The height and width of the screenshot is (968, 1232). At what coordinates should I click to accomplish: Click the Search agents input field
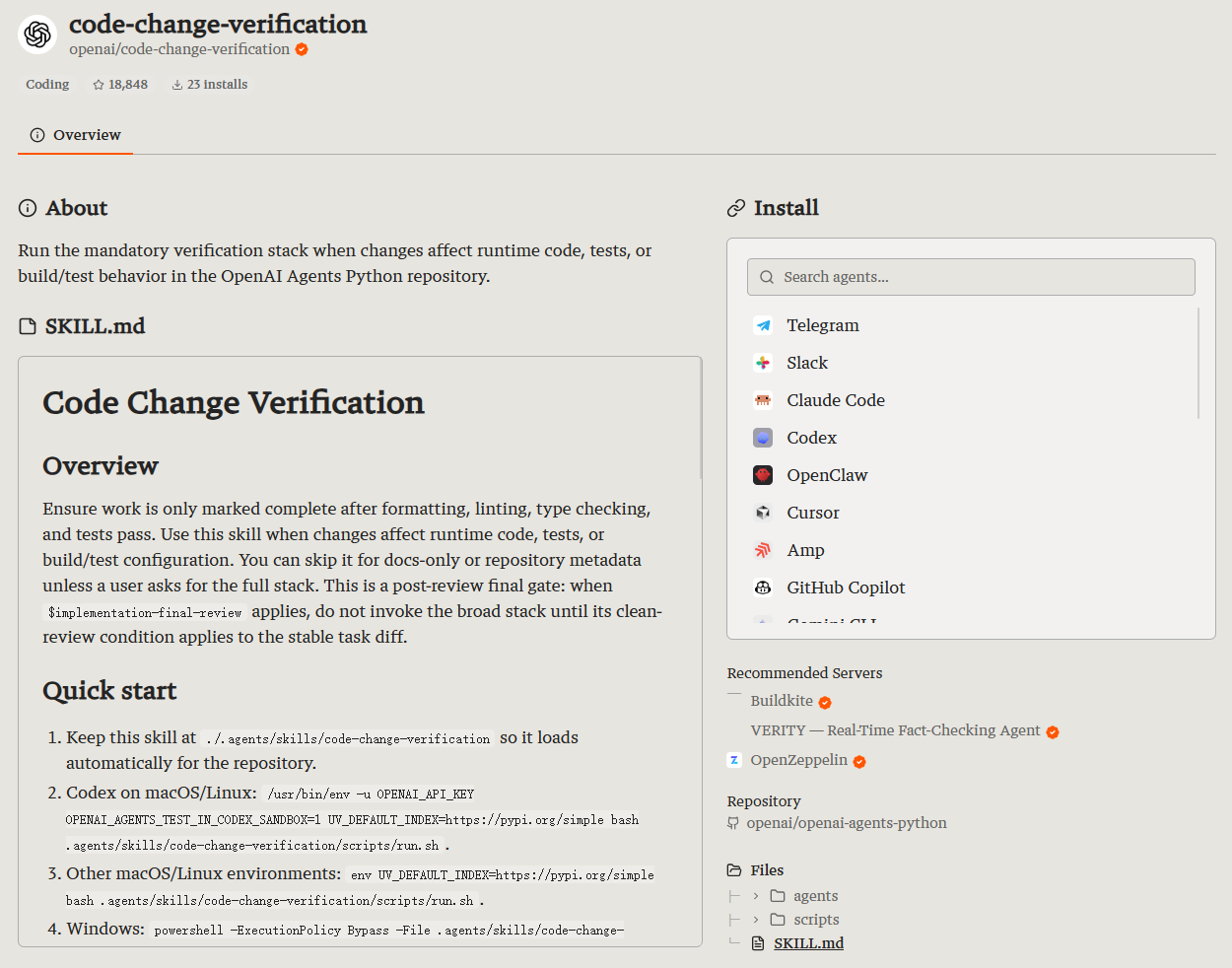pos(971,277)
